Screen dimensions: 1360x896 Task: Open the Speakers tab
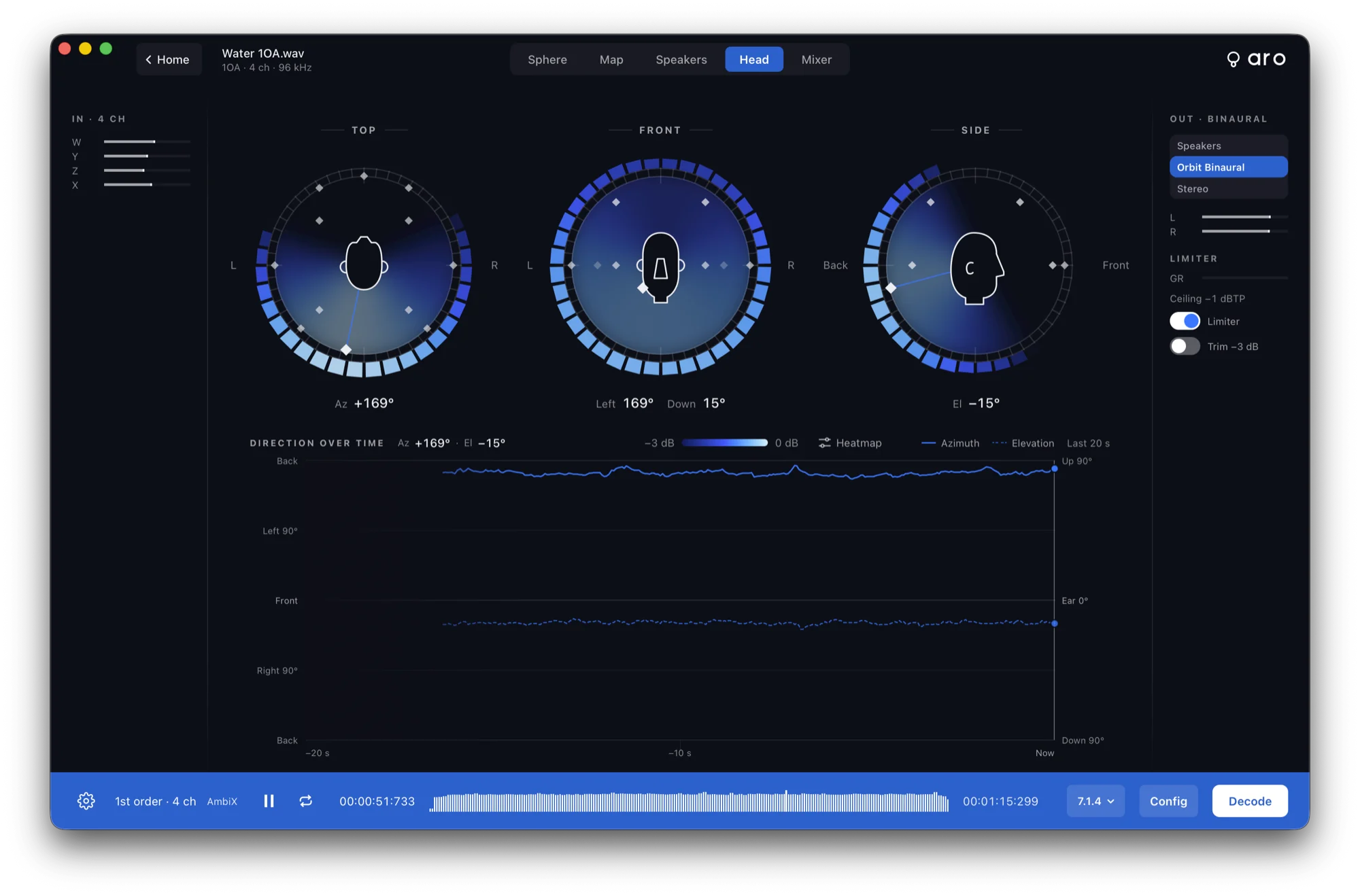click(x=681, y=59)
